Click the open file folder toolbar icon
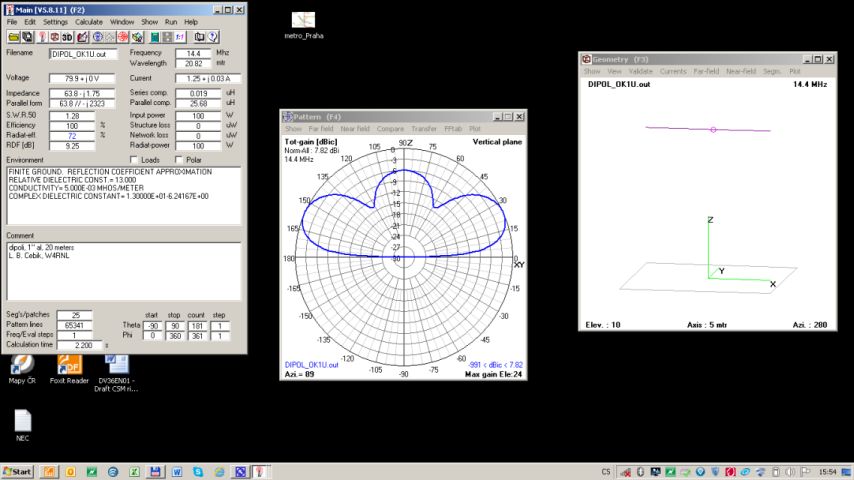The width and height of the screenshot is (854, 480). (x=13, y=37)
